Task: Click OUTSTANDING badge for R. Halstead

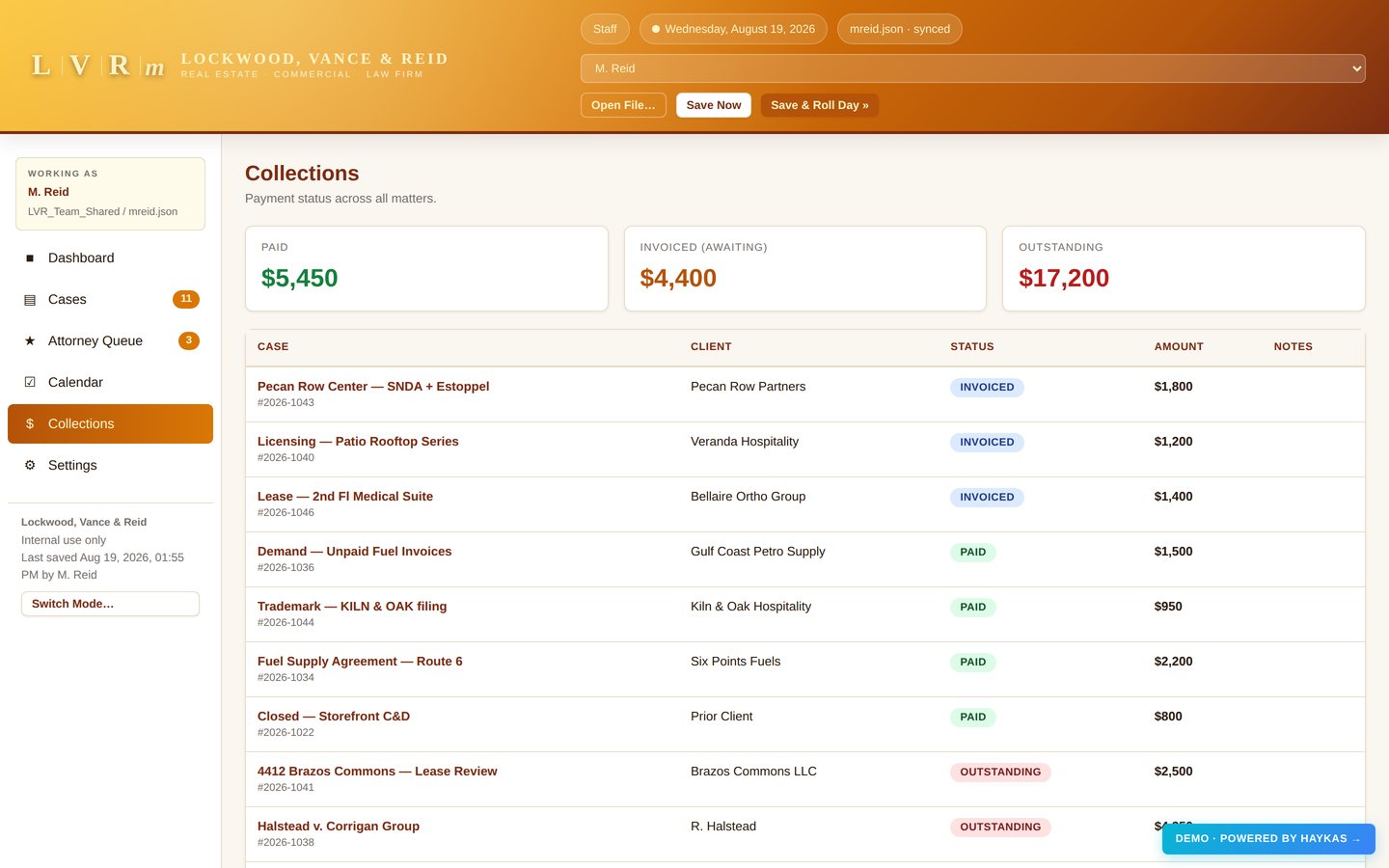Action: click(x=1000, y=827)
